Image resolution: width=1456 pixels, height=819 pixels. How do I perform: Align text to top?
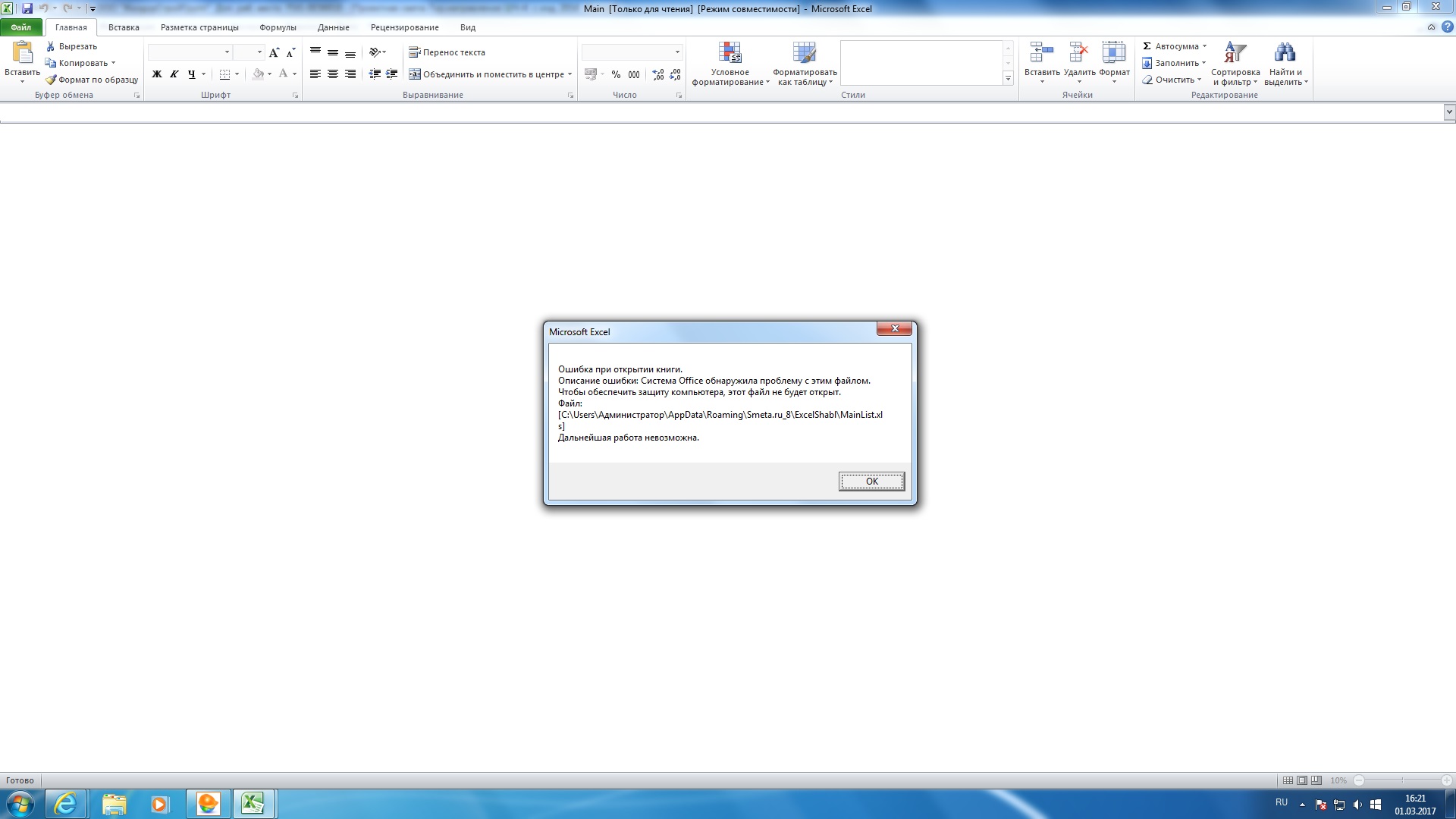coord(315,52)
